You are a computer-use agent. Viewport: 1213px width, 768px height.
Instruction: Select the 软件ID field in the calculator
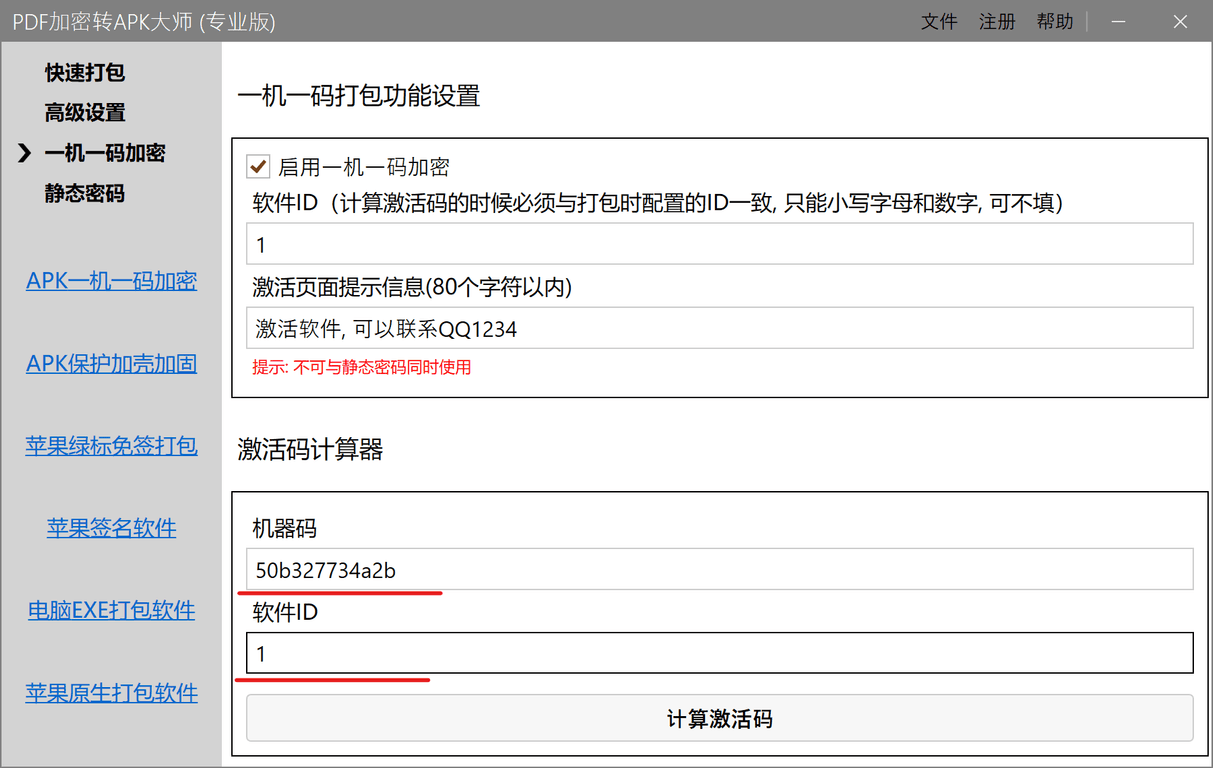click(x=719, y=652)
